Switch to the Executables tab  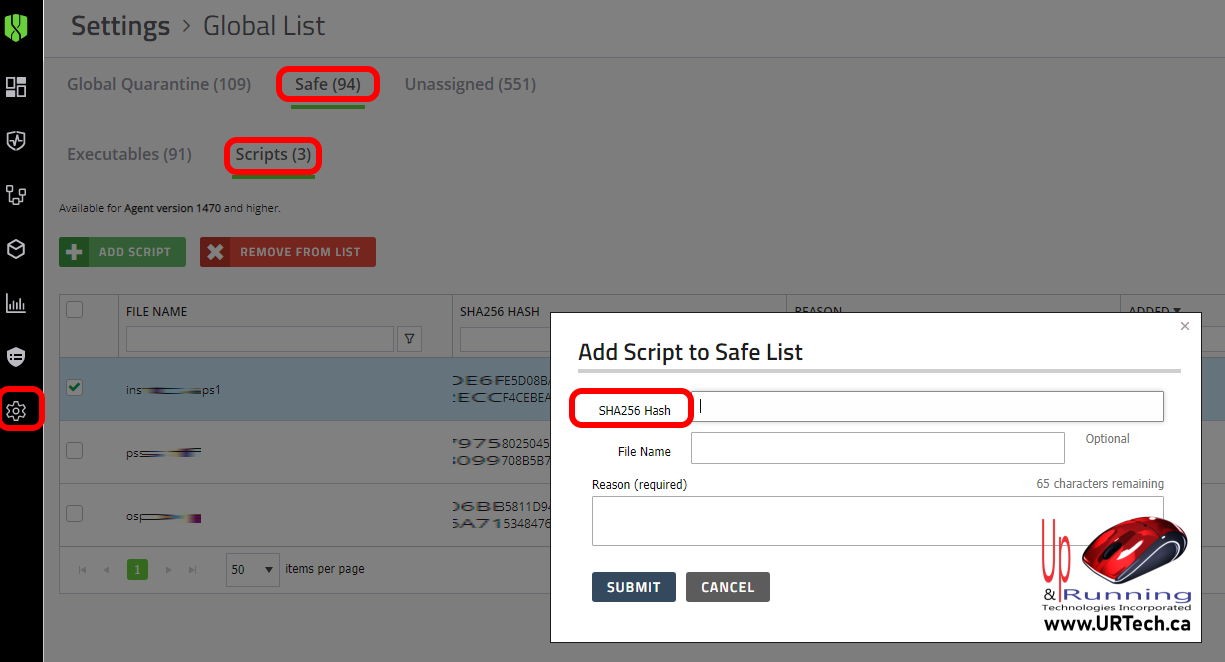pyautogui.click(x=129, y=154)
